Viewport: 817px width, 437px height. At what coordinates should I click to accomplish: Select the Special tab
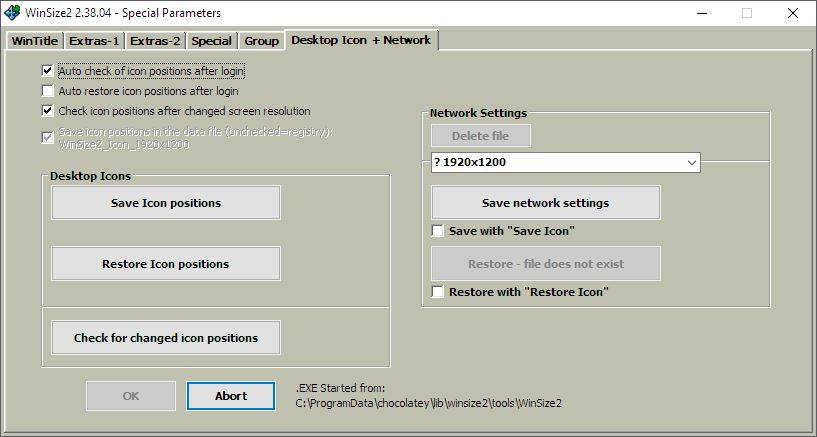pos(212,41)
